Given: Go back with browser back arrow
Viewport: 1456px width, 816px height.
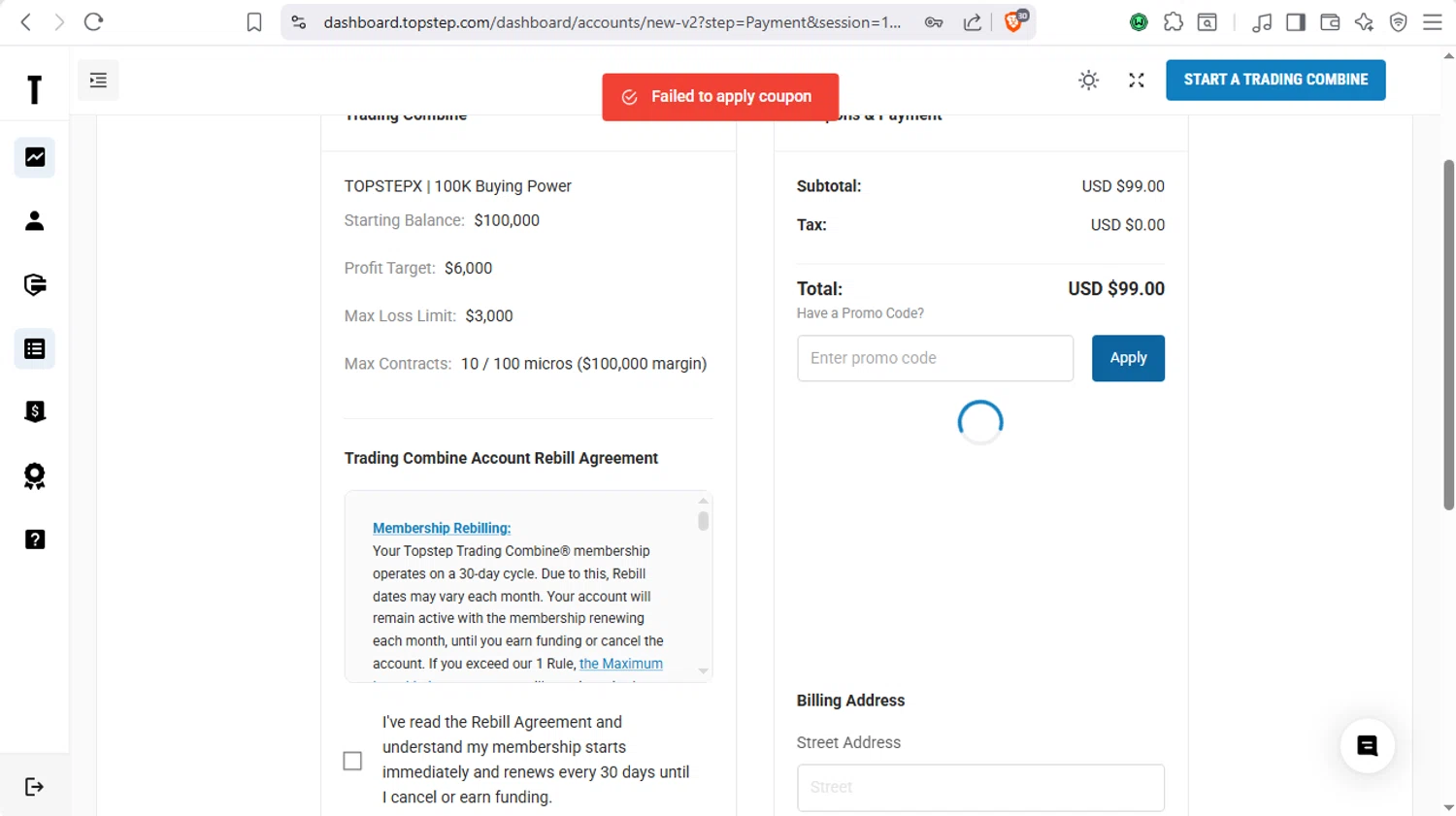Looking at the screenshot, I should [x=26, y=21].
